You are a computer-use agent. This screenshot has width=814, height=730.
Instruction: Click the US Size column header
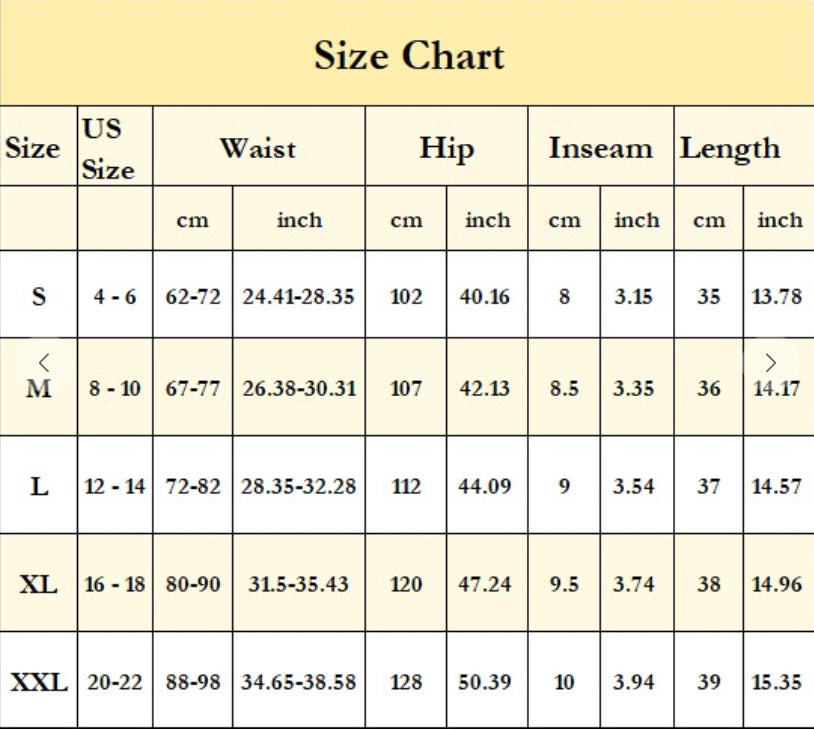[x=108, y=149]
